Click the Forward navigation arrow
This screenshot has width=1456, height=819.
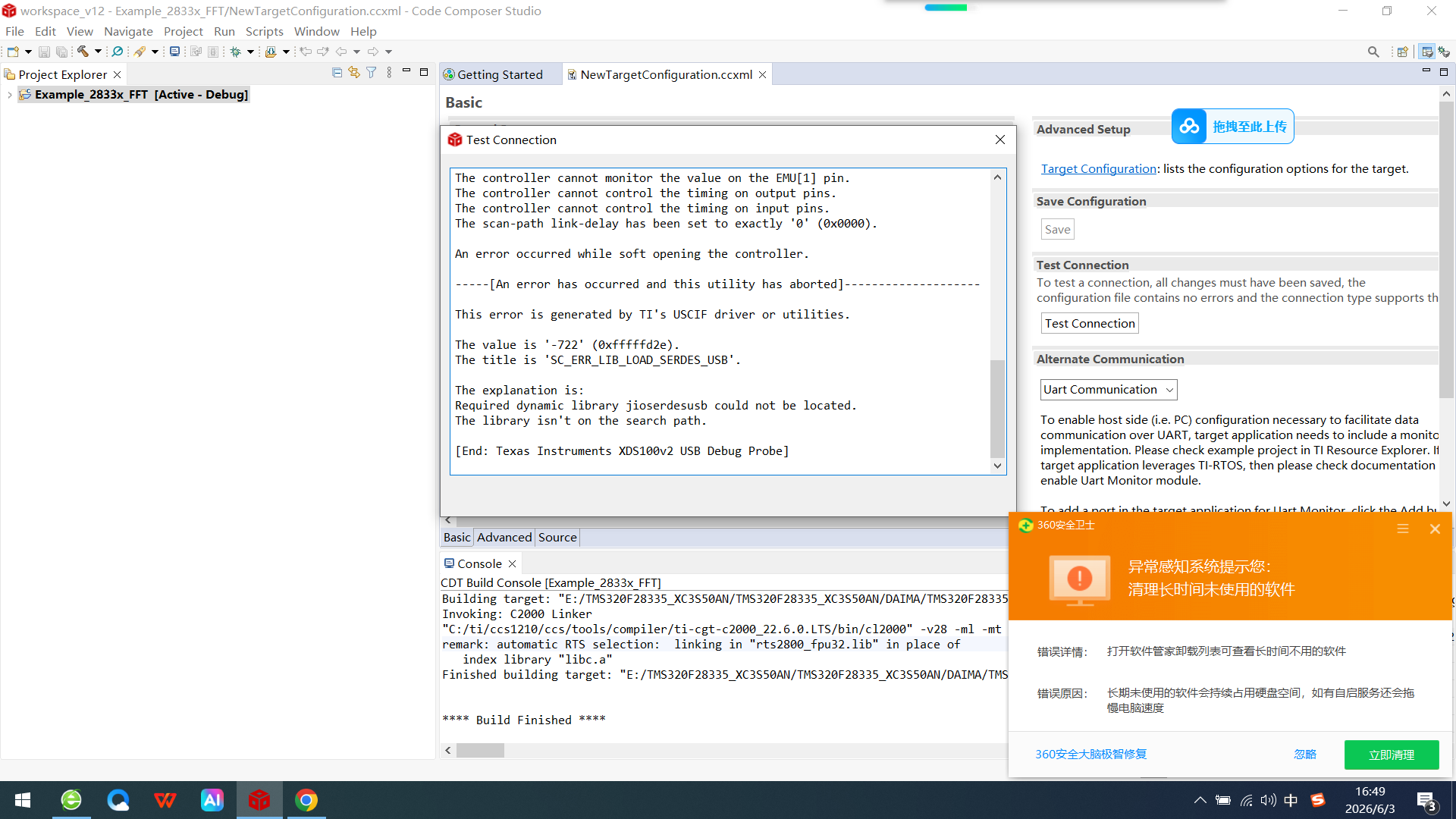[373, 52]
